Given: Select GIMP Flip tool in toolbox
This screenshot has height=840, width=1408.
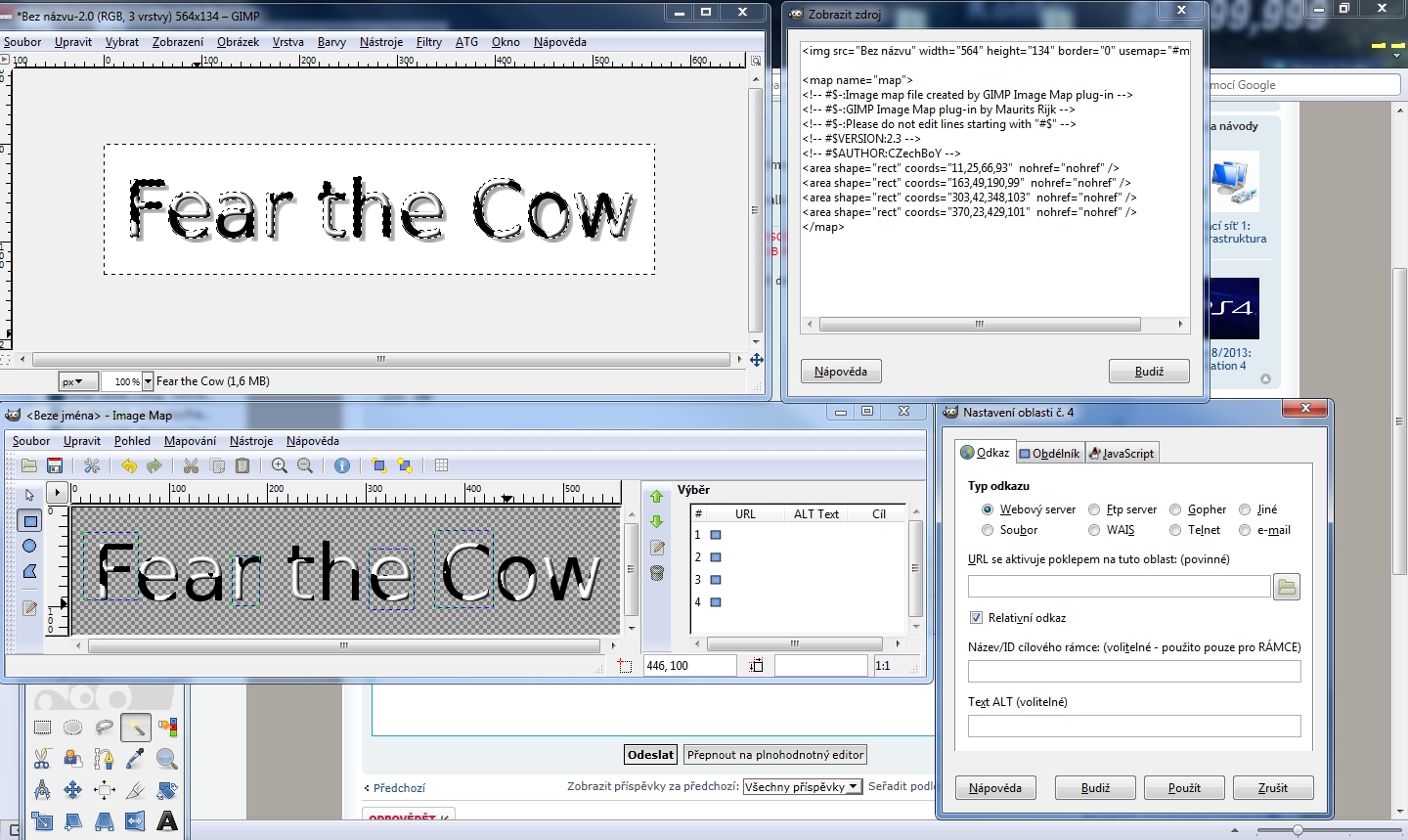Looking at the screenshot, I should tap(136, 821).
